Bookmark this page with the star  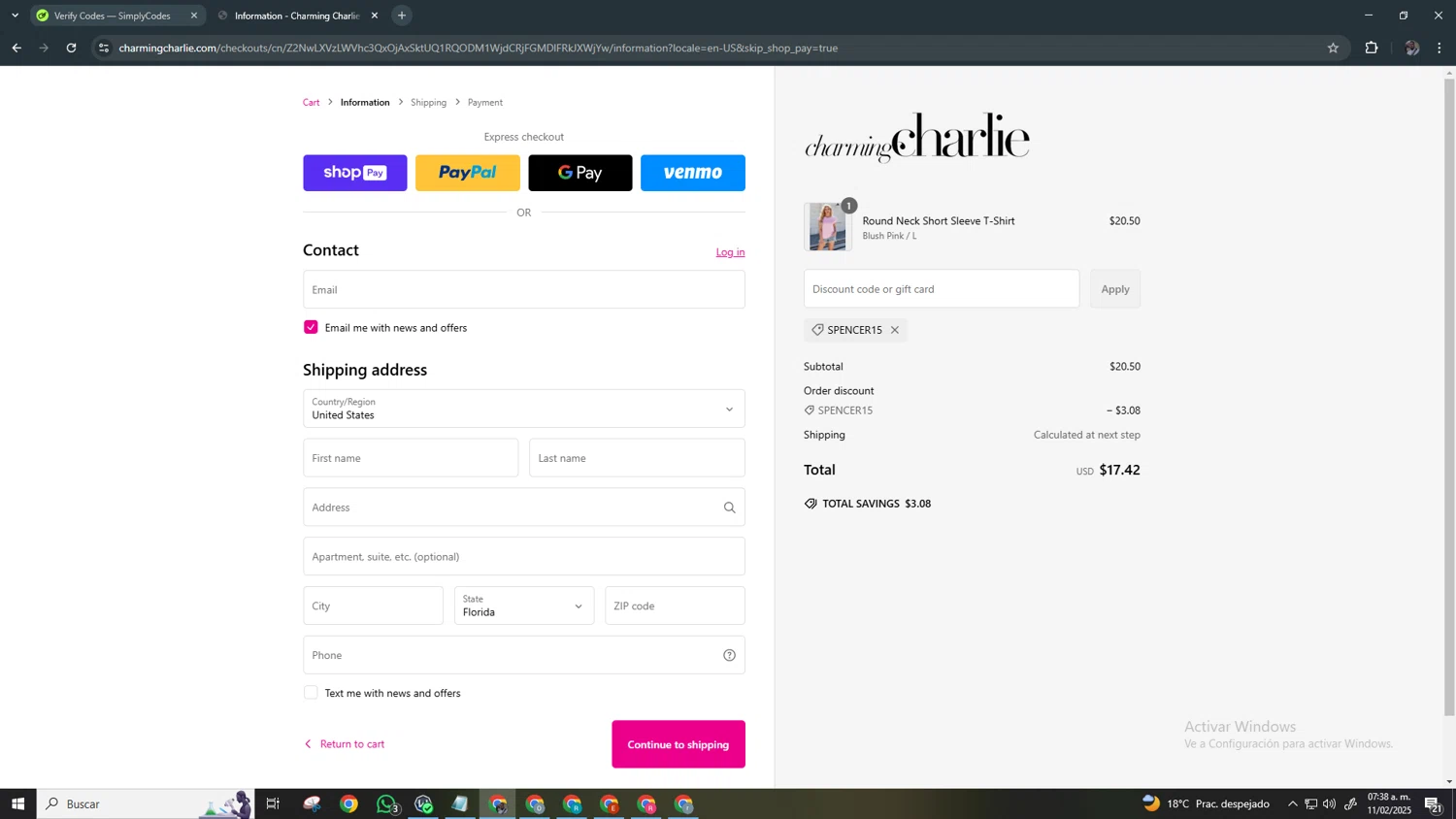1333,48
